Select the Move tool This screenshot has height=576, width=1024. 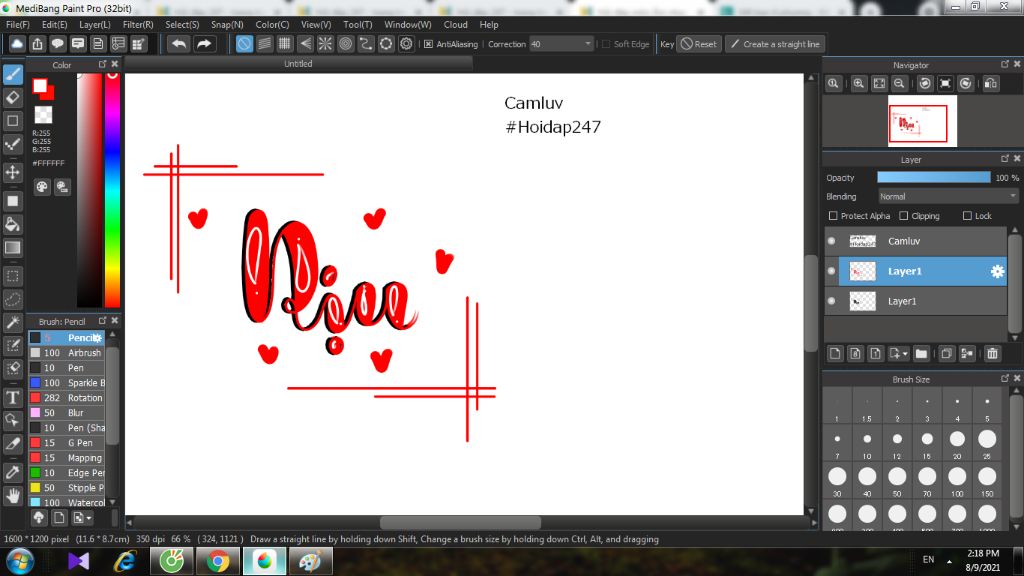12,172
